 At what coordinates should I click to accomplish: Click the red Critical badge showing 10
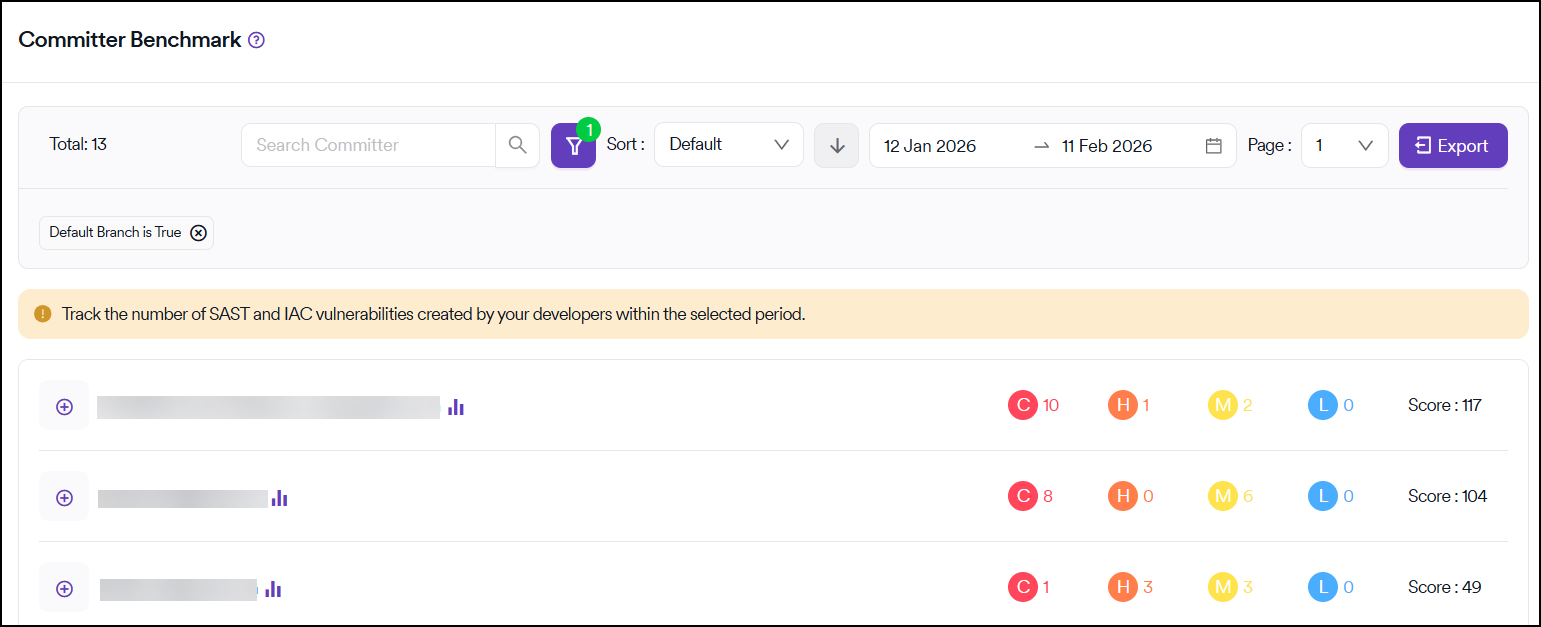1022,405
